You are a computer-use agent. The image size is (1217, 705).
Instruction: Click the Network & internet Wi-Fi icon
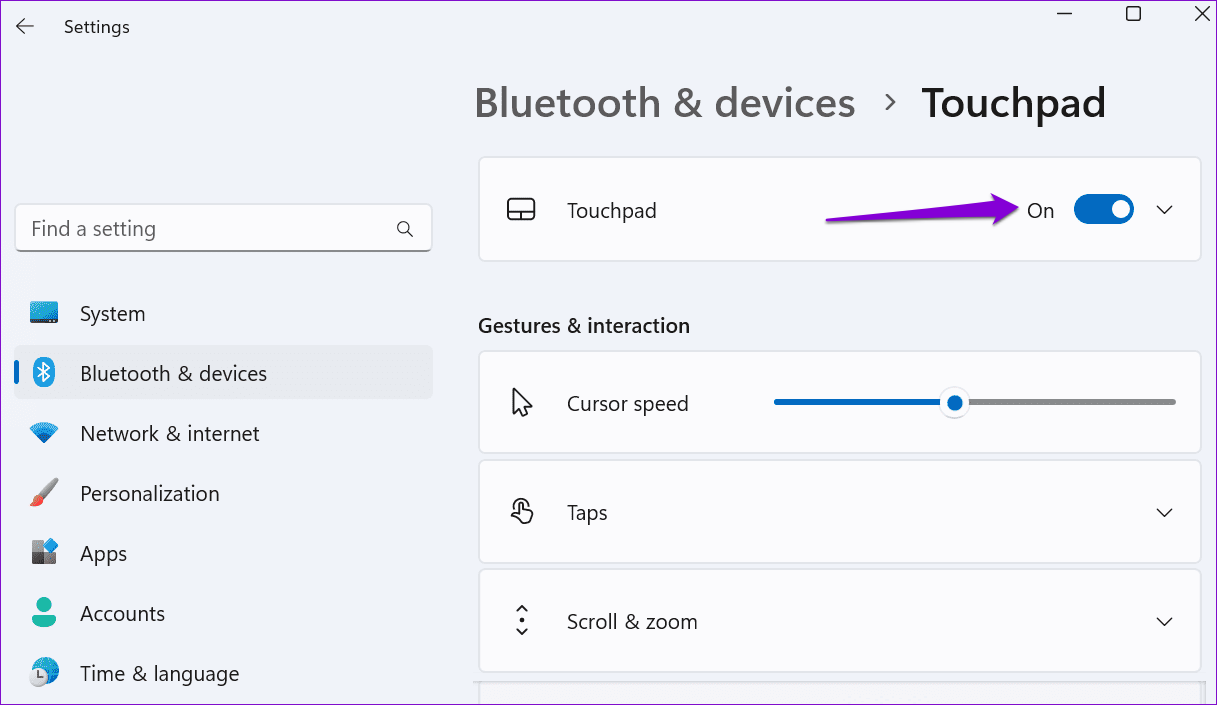coord(44,433)
